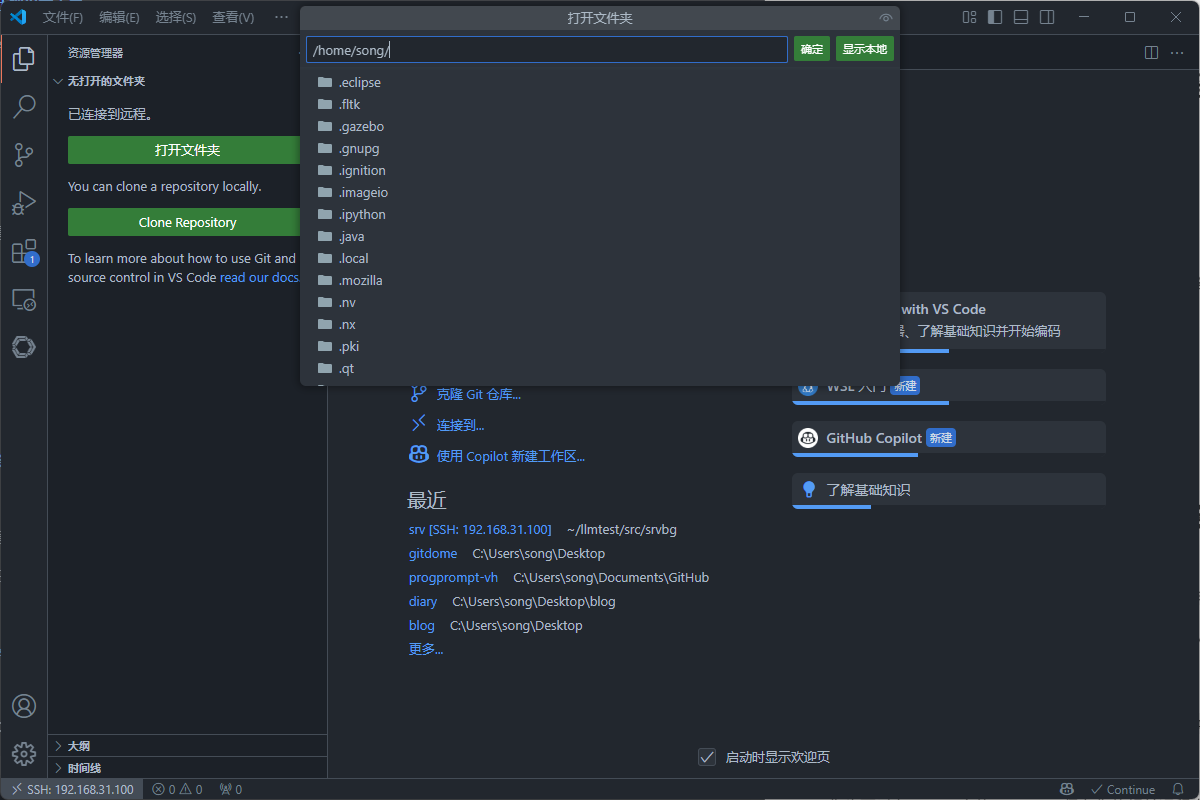
Task: Expand the Timeline (时间线) section
Action: (84, 768)
